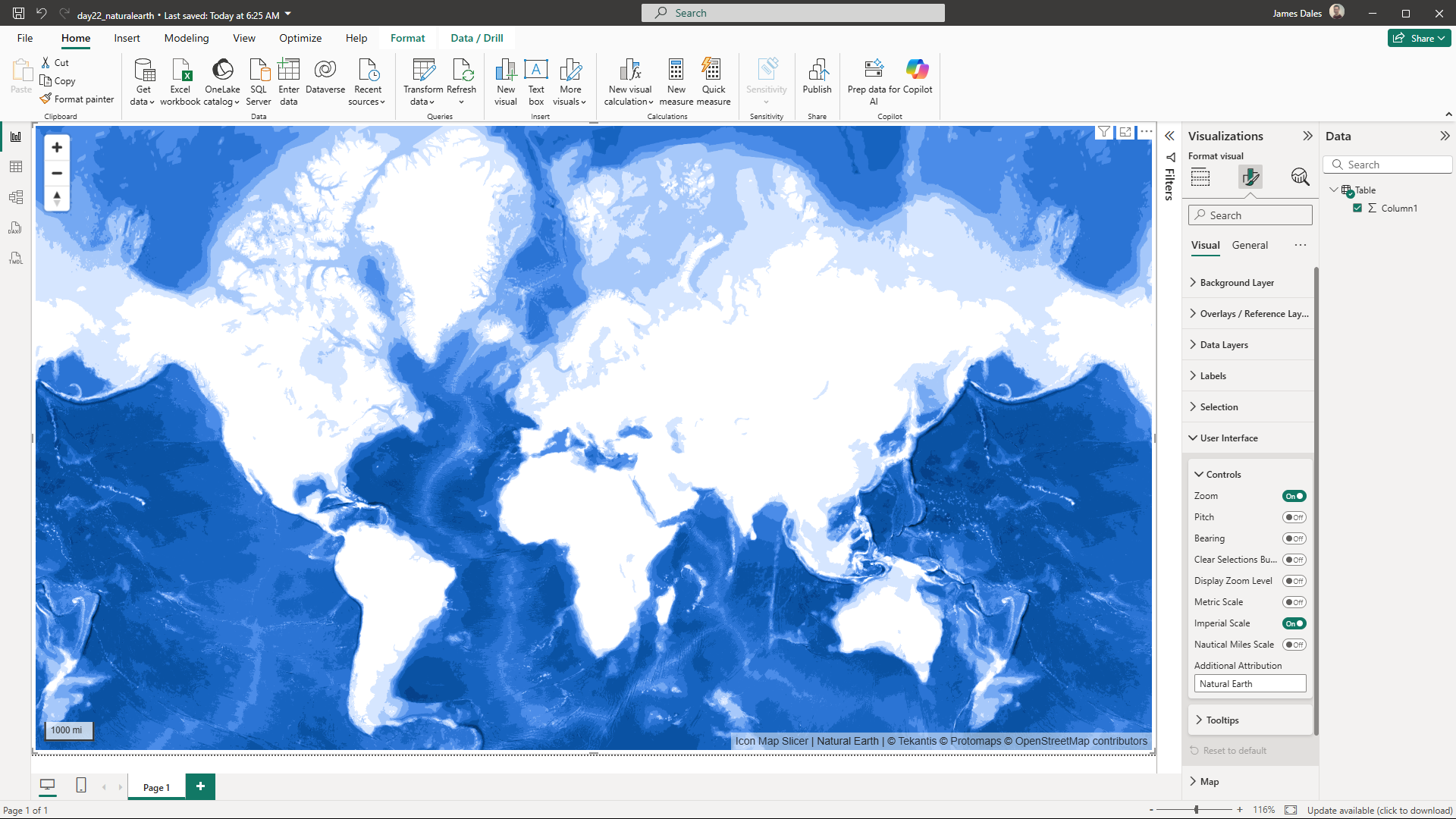Image resolution: width=1456 pixels, height=819 pixels.
Task: Expand the Data Layers section
Action: 1223,344
